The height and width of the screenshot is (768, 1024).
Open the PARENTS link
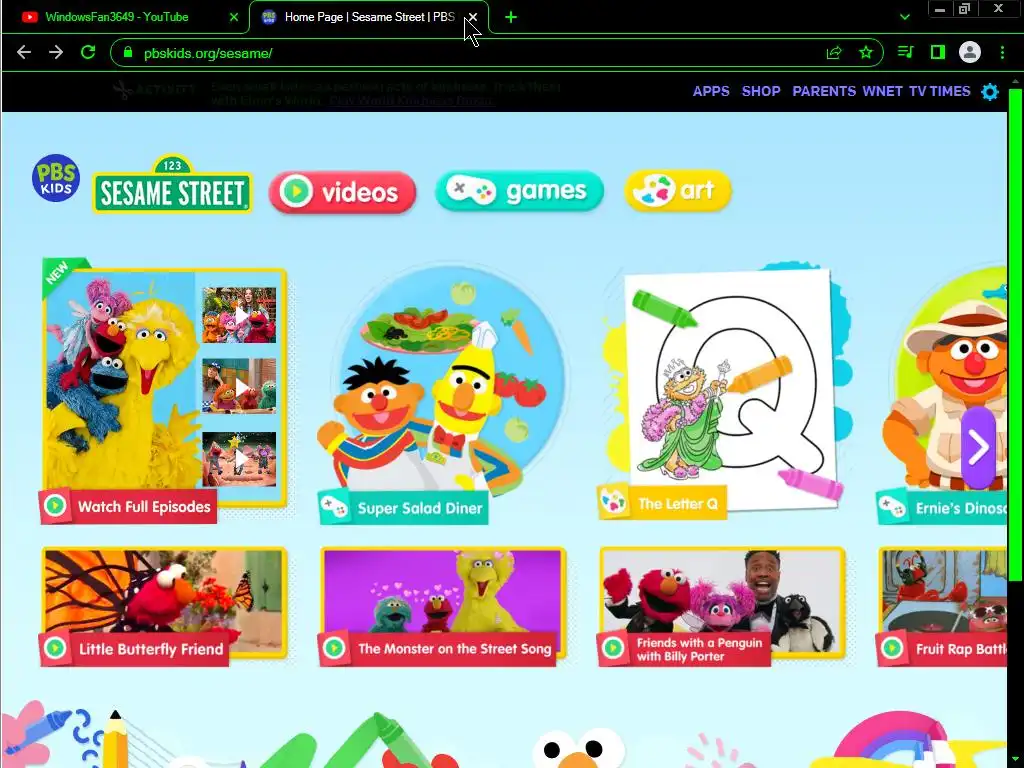(824, 91)
